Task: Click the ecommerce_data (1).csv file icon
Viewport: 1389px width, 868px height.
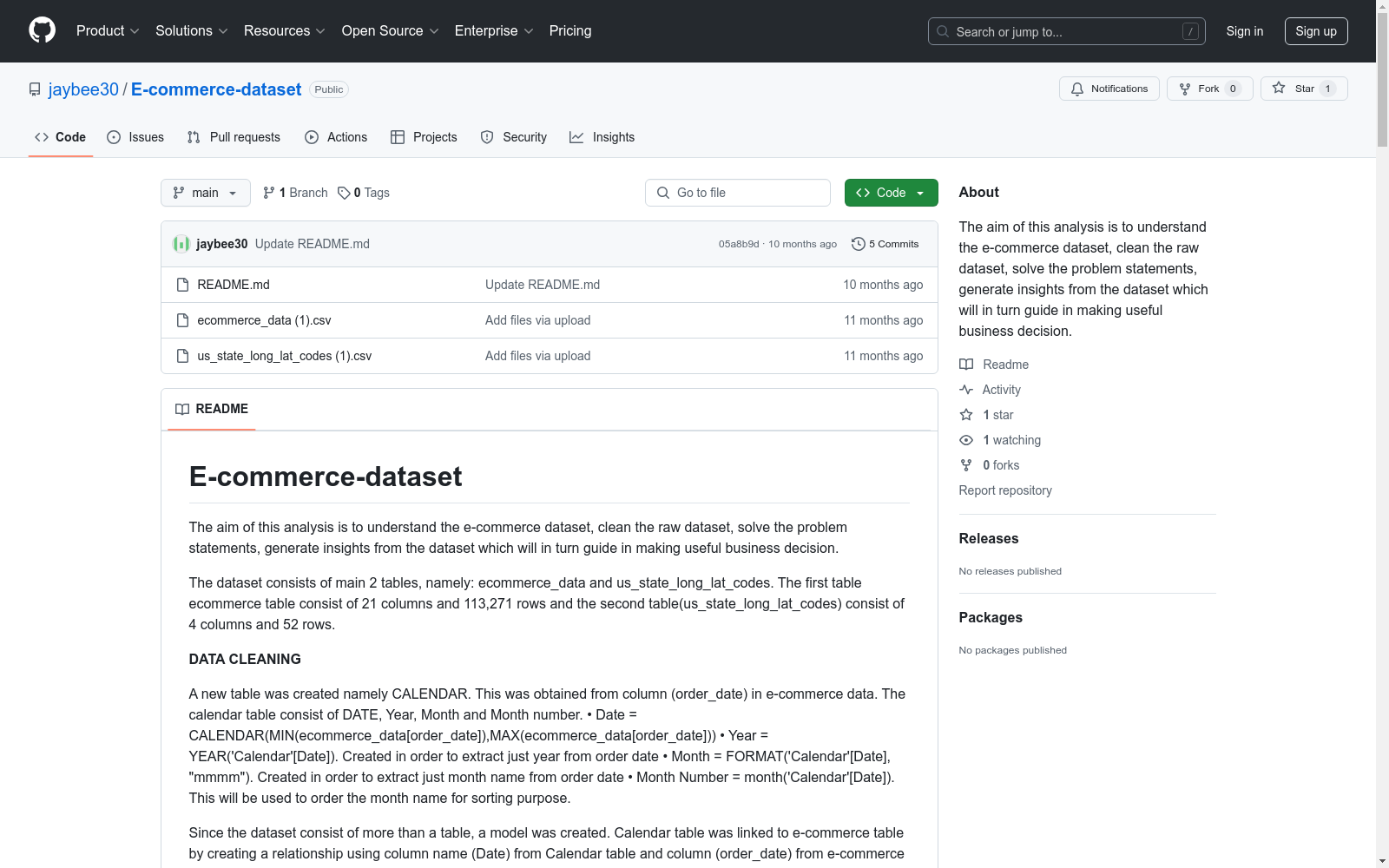Action: click(182, 320)
